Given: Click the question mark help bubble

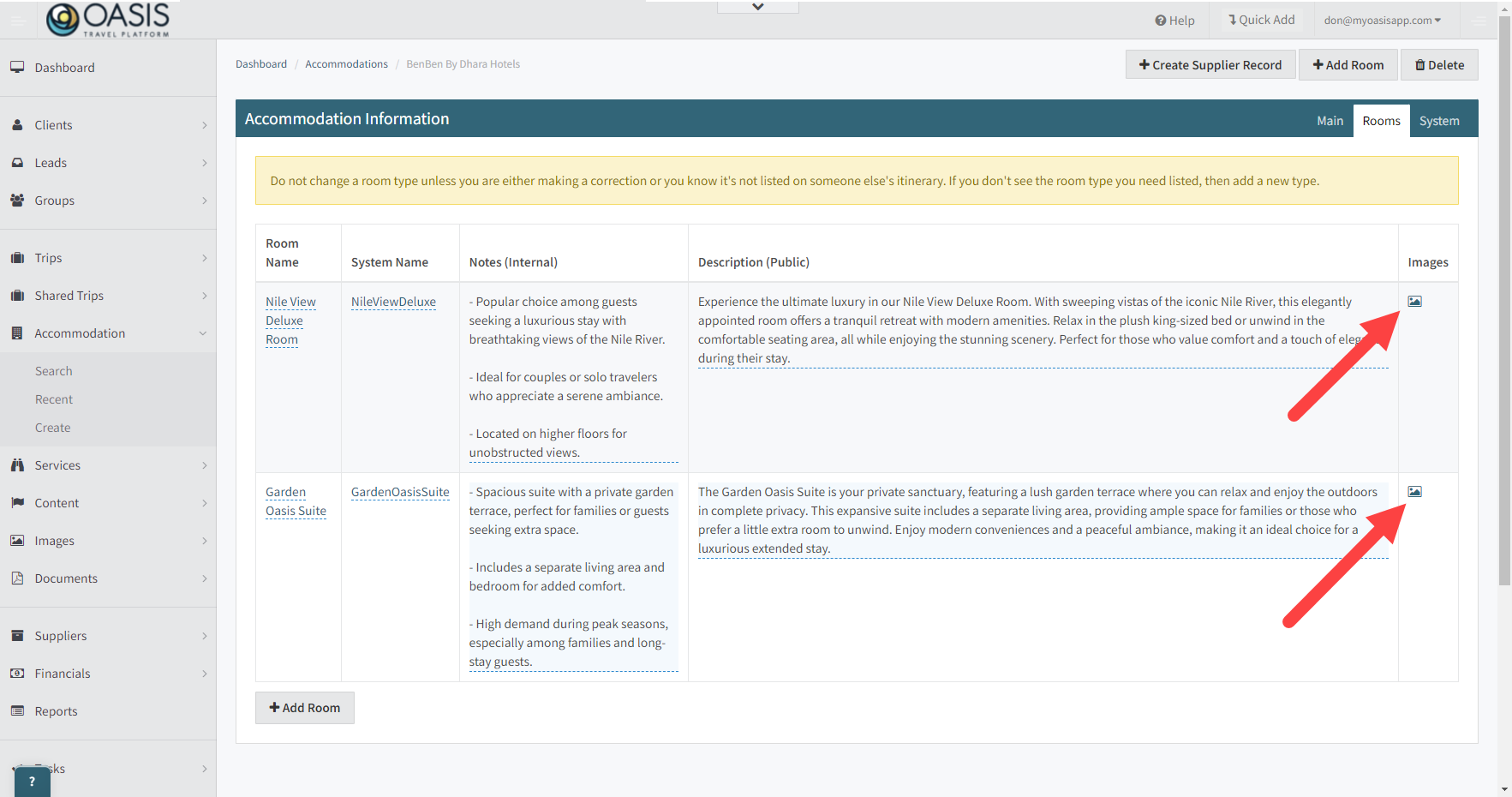Looking at the screenshot, I should 33,781.
